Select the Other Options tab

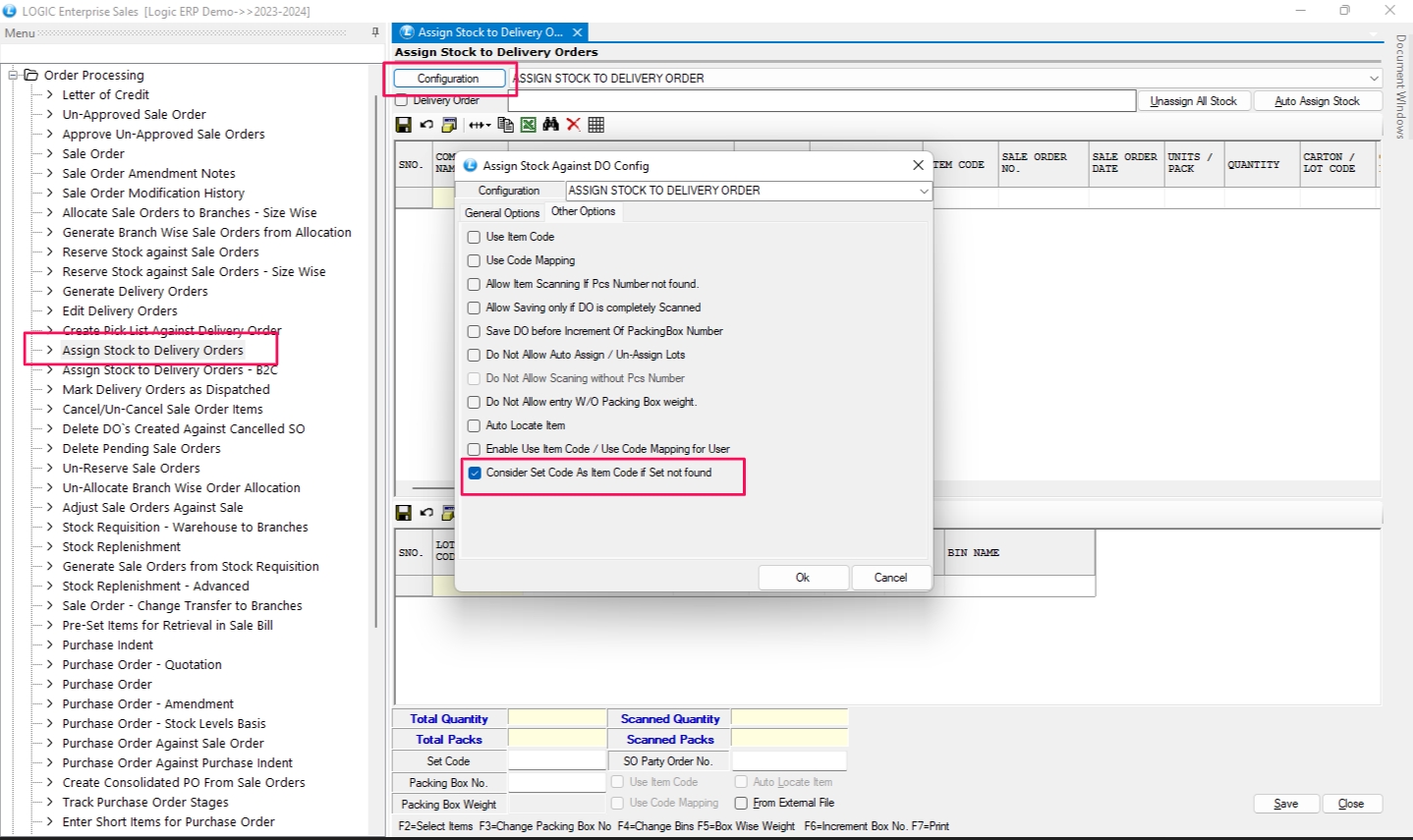point(583,211)
